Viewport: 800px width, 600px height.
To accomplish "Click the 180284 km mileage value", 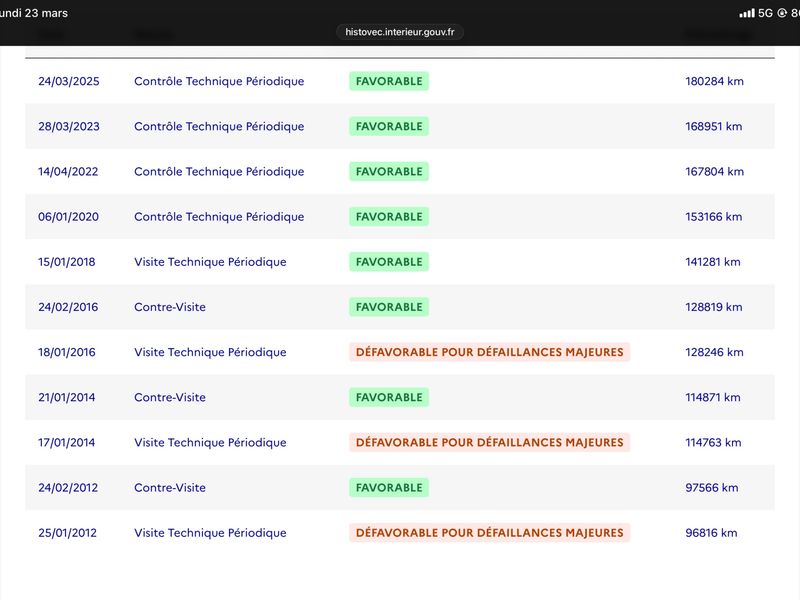I will click(x=714, y=81).
